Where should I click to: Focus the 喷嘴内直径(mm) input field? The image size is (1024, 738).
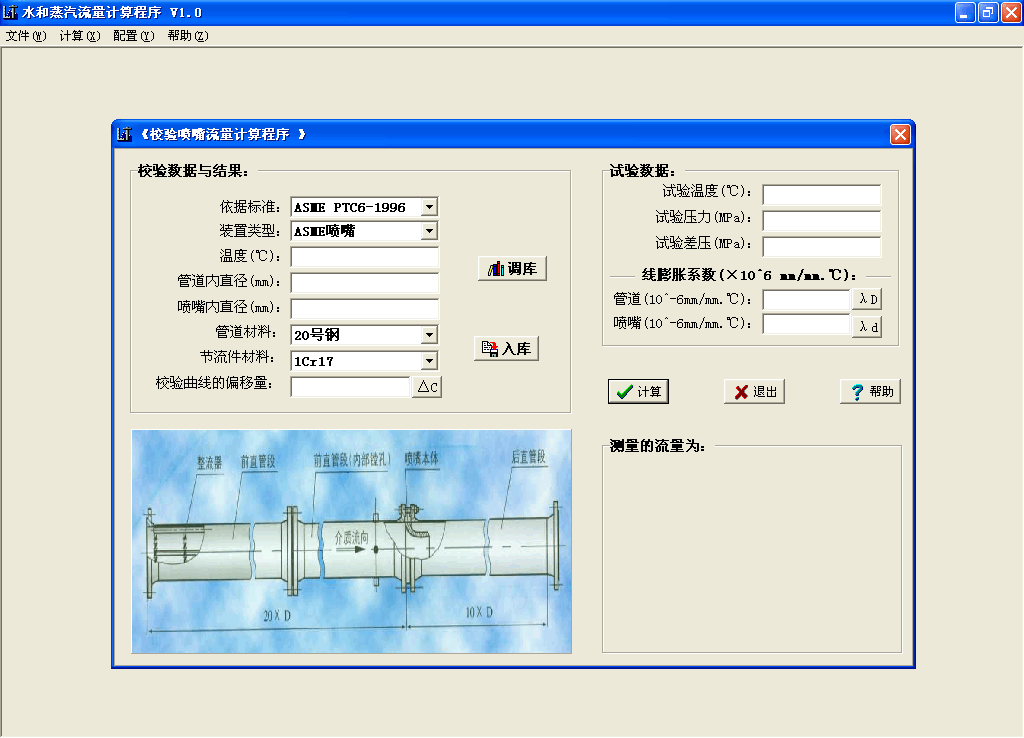click(x=364, y=308)
